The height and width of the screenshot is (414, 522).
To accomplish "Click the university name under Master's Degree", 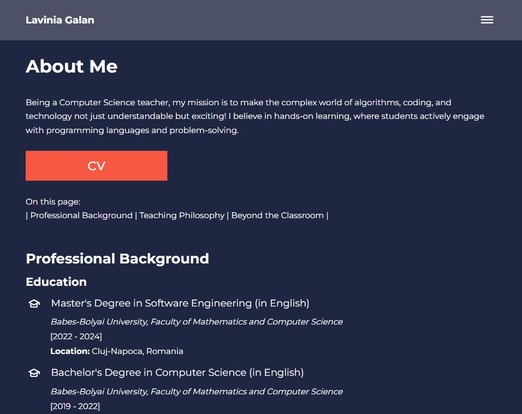I will [197, 322].
